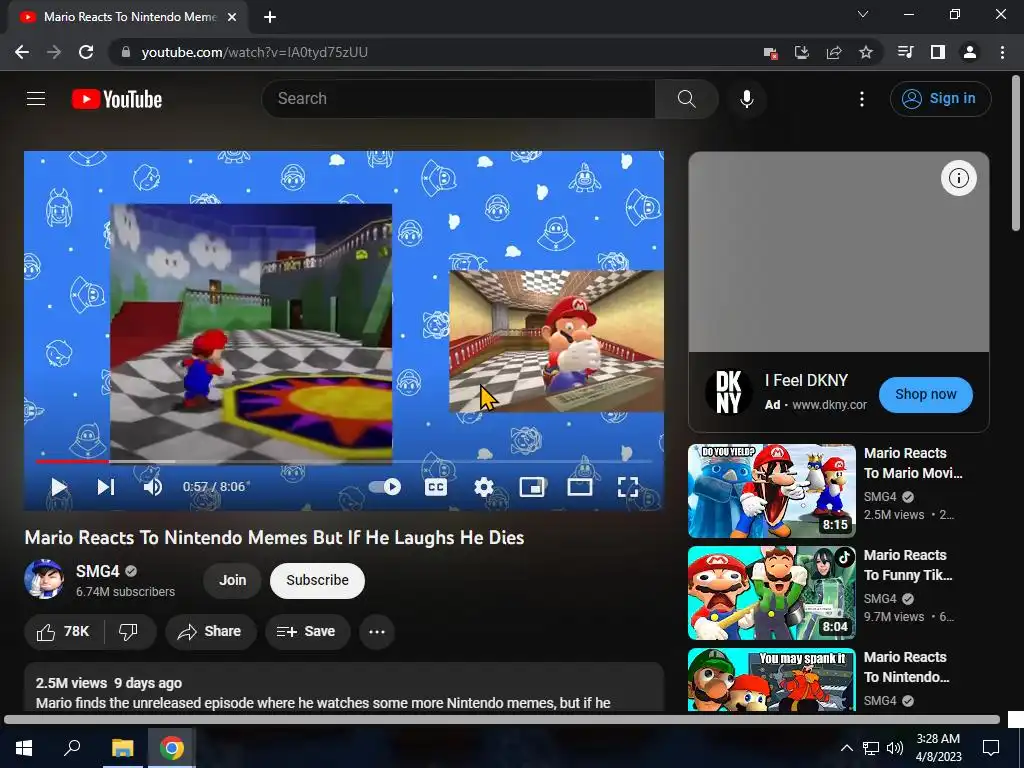The width and height of the screenshot is (1024, 768).
Task: Open the DKNY ad logo
Action: (728, 392)
